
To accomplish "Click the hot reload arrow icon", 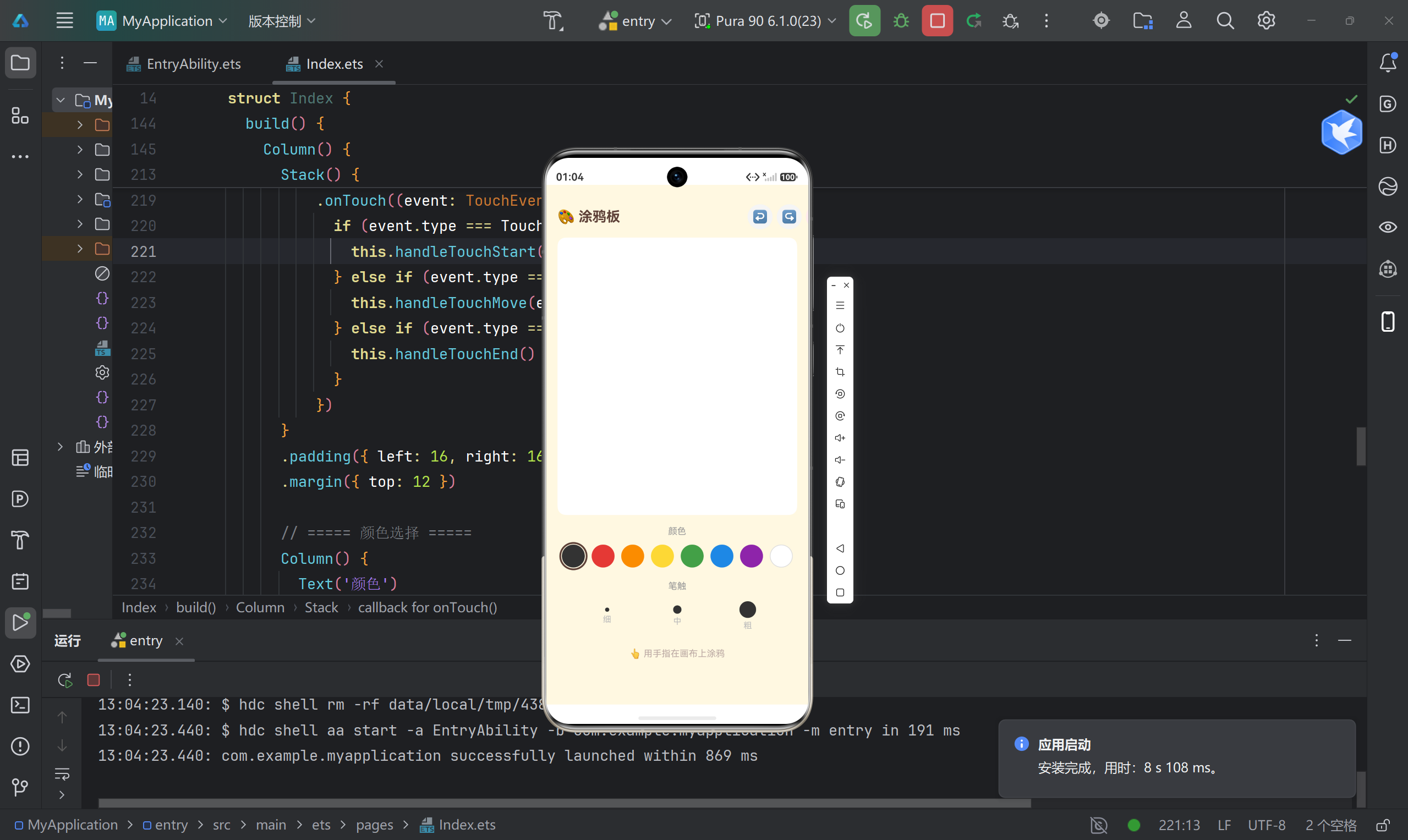I will (974, 21).
